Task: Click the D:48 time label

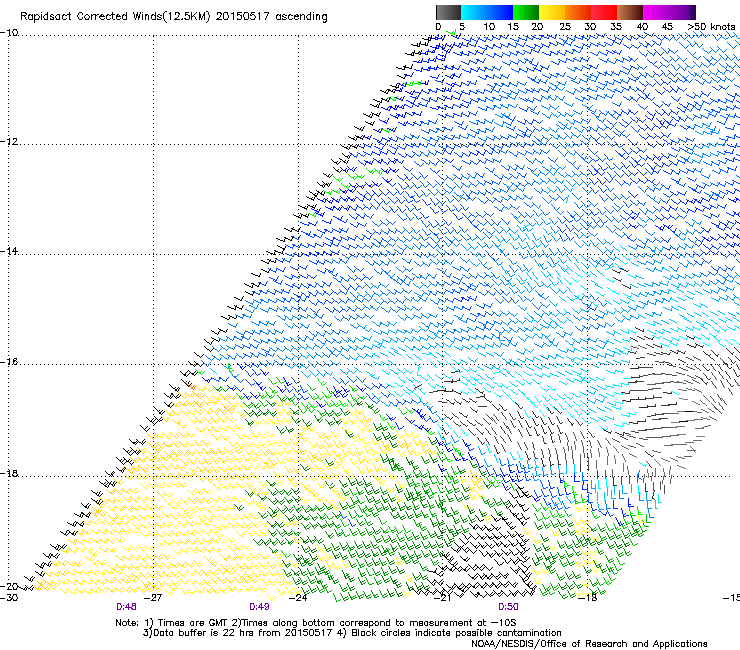Action: (126, 607)
